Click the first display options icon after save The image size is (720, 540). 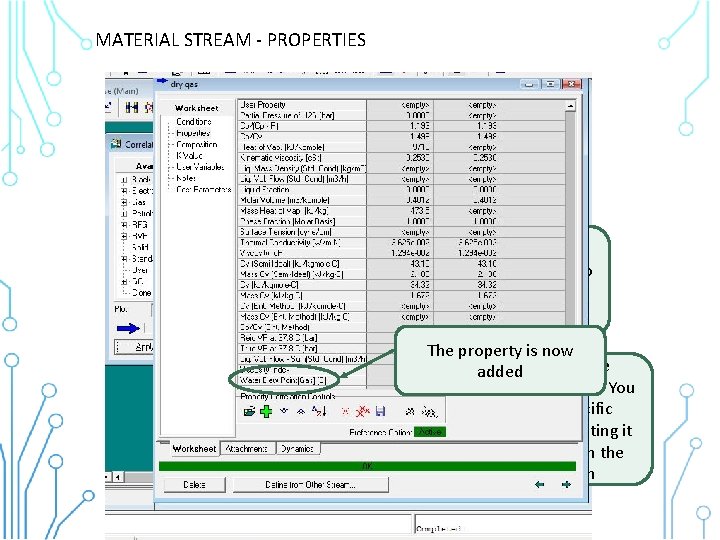coord(410,411)
